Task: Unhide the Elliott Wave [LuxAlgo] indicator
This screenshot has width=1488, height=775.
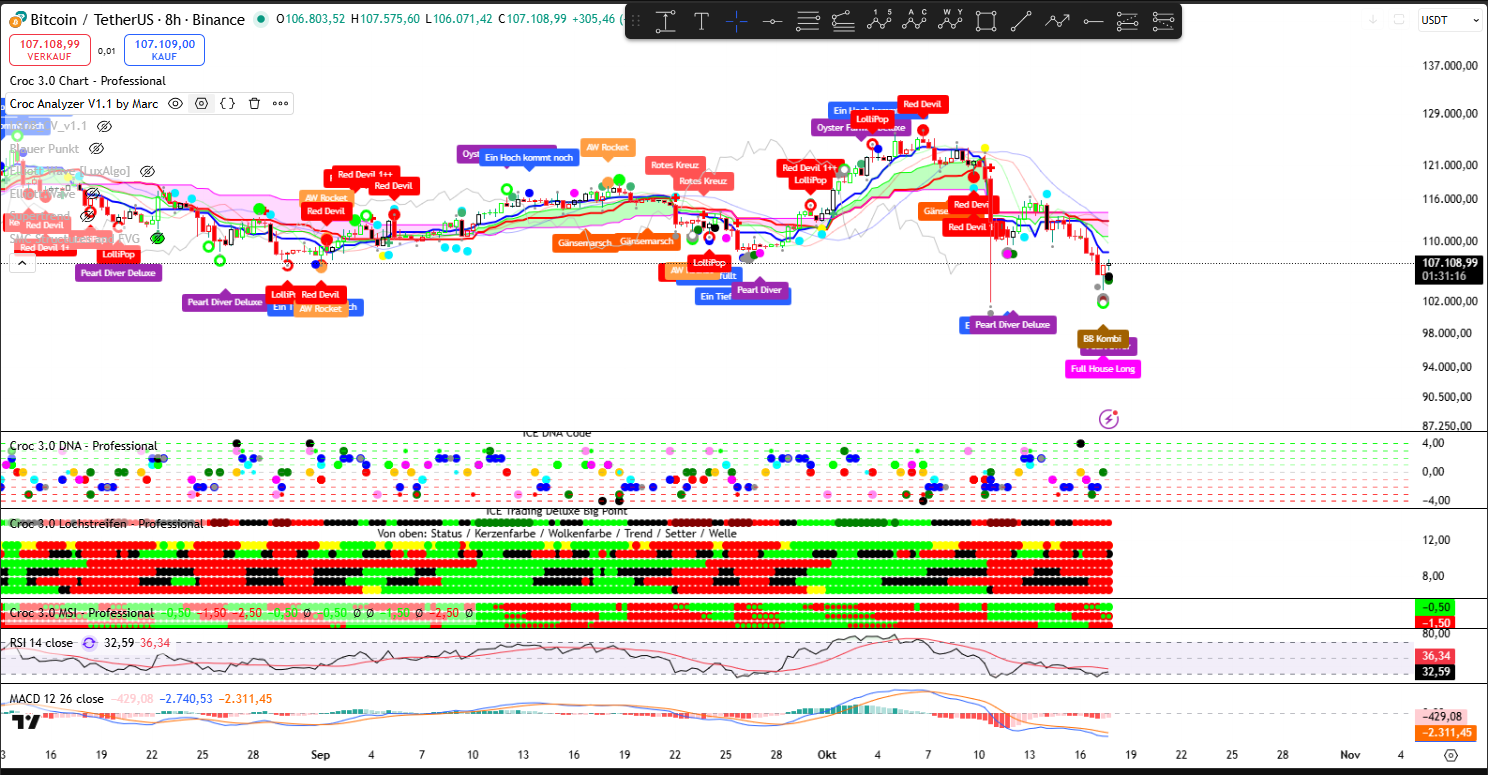Action: coord(148,171)
